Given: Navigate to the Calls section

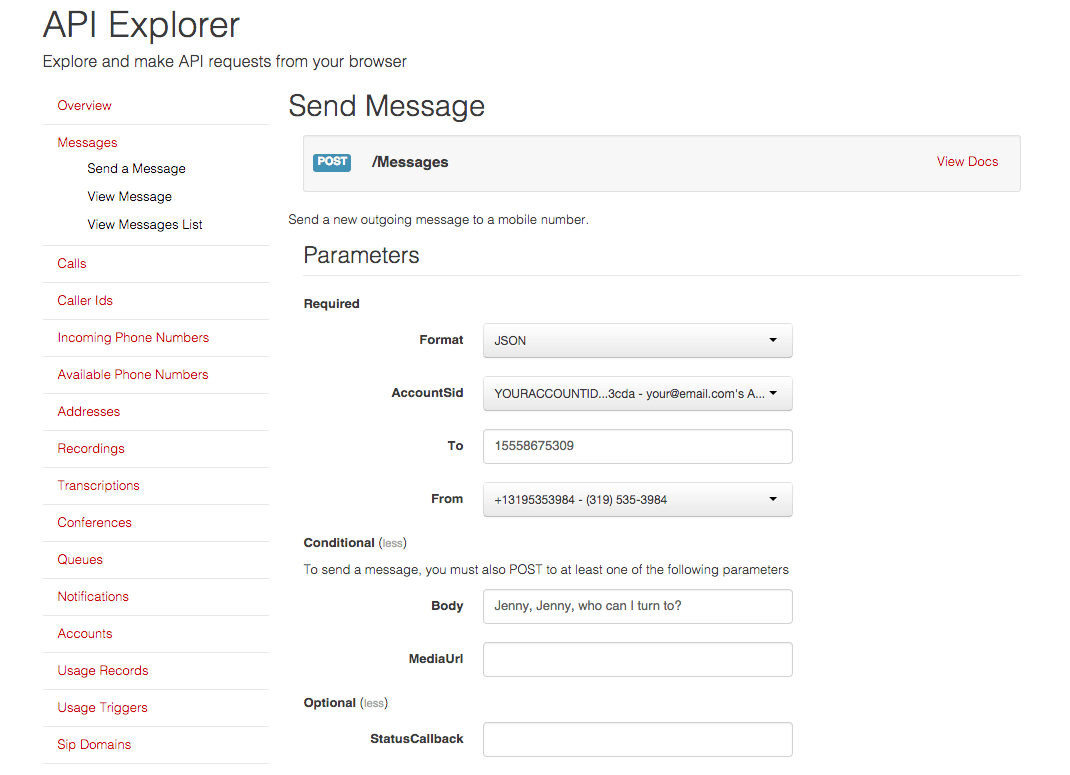Looking at the screenshot, I should 72,263.
